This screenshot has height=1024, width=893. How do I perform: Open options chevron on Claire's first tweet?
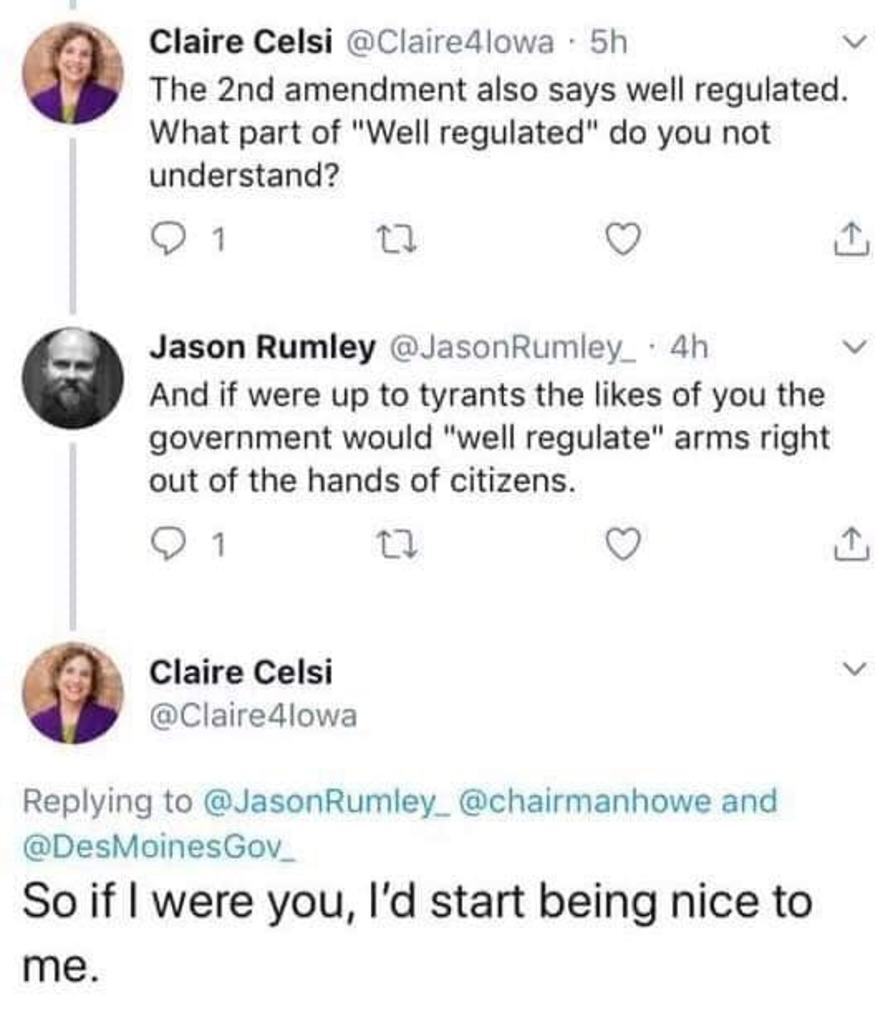tap(853, 44)
